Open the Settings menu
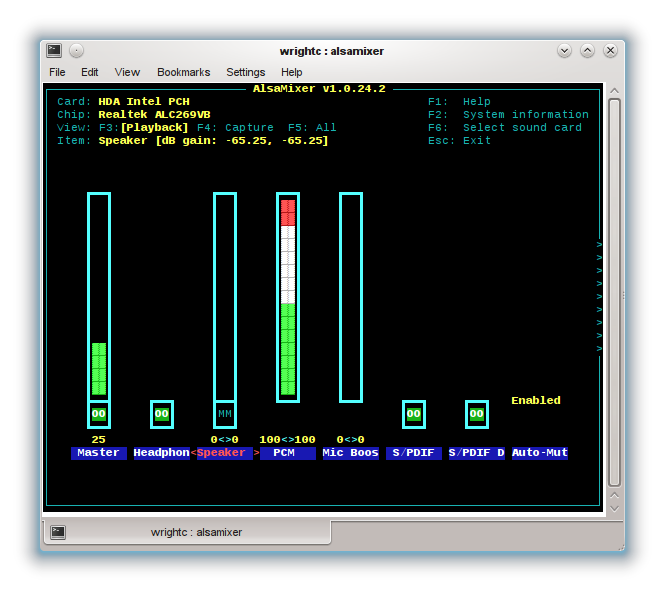Screen dimensions: 665x591 coord(246,72)
